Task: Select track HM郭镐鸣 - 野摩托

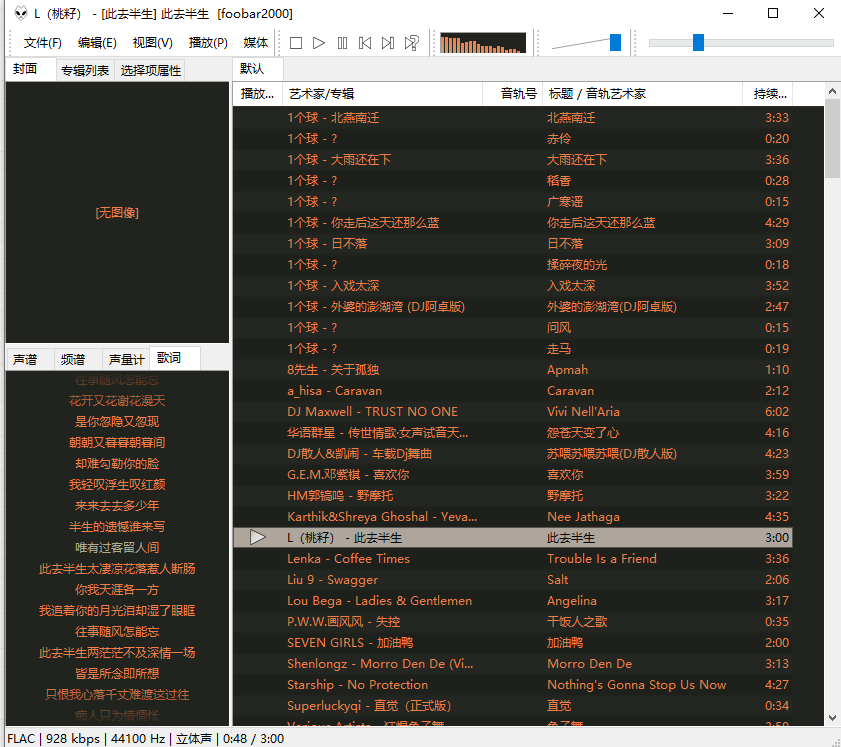Action: point(513,495)
